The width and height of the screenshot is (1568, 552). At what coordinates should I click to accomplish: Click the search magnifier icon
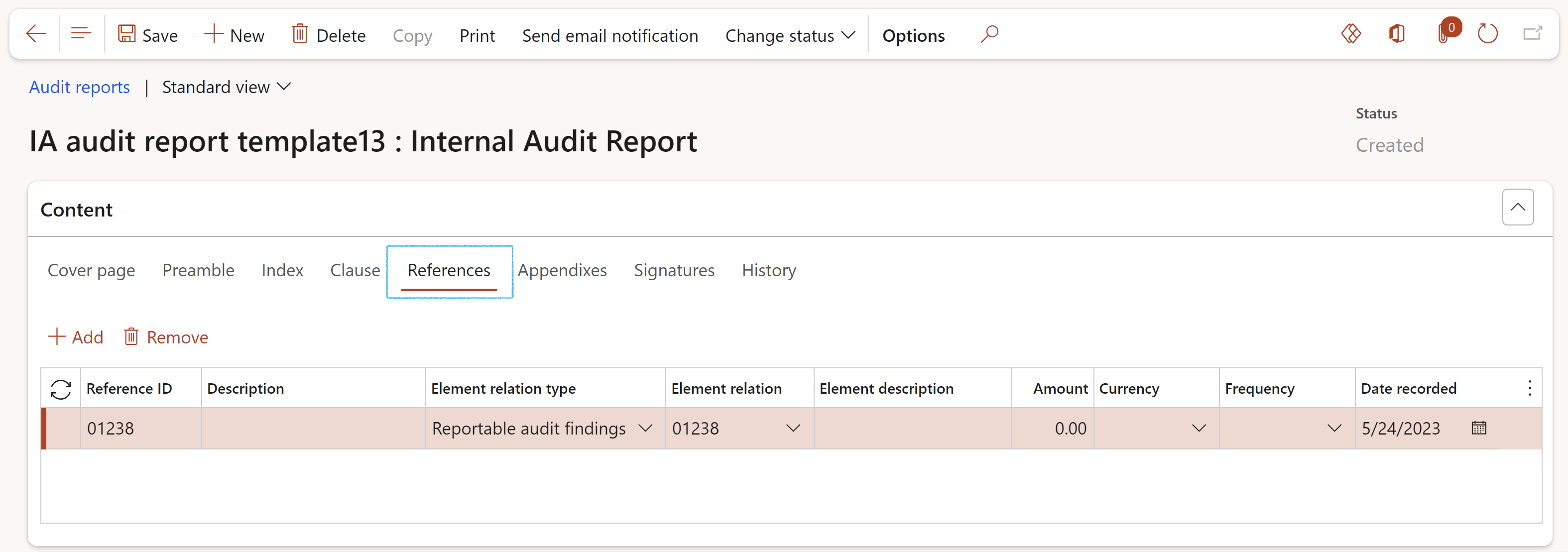coord(989,34)
